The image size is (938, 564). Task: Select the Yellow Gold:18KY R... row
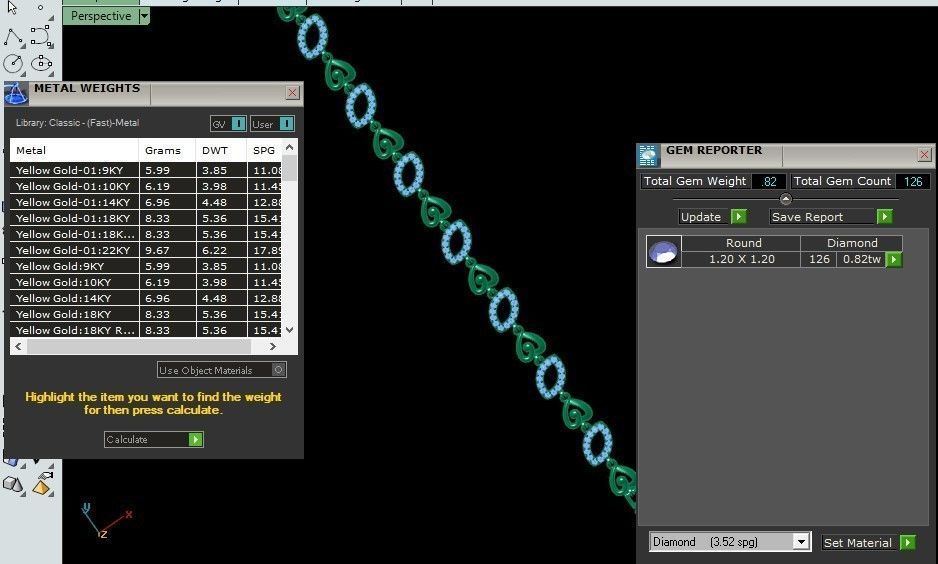point(145,330)
